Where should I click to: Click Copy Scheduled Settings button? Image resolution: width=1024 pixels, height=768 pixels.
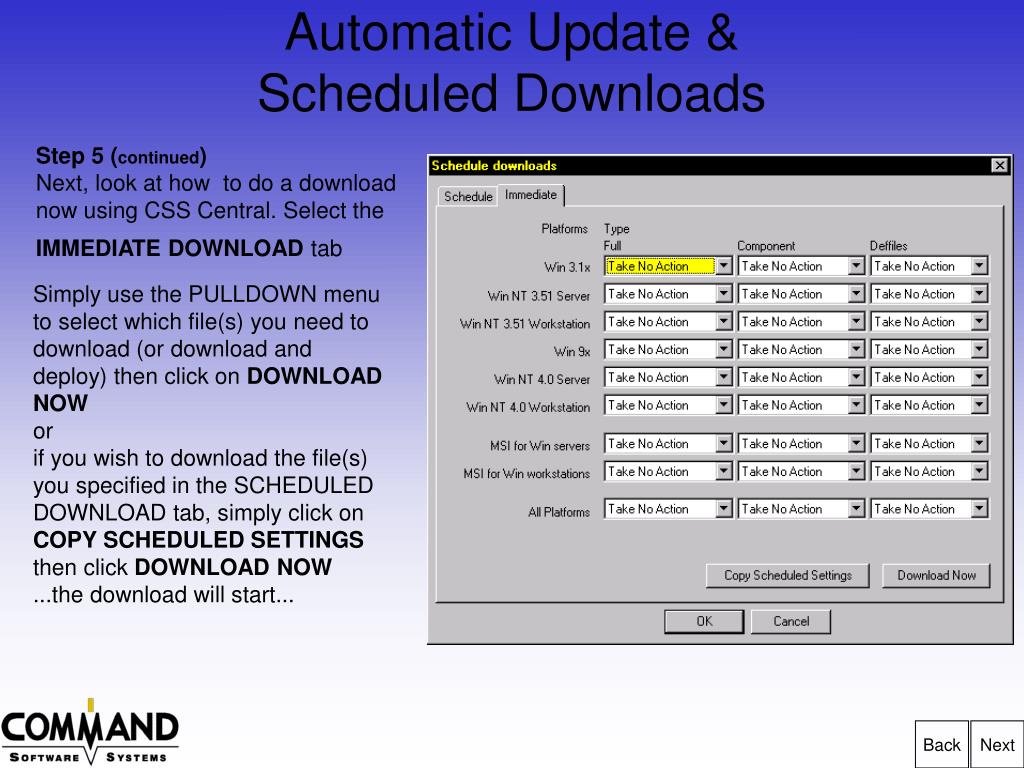788,575
